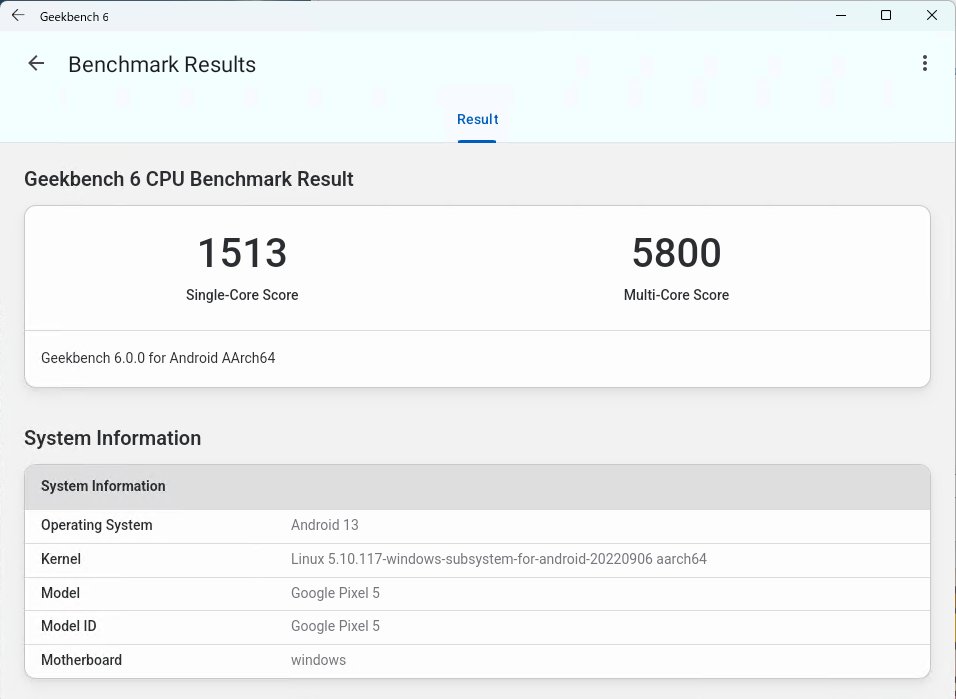Switch to the Result tab
This screenshot has height=699, width=956.
pos(477,120)
